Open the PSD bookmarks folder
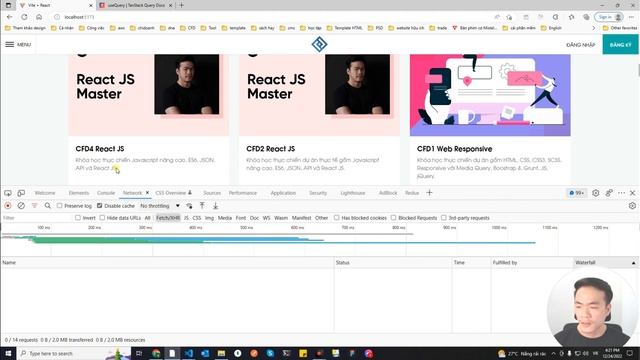 tap(375, 28)
